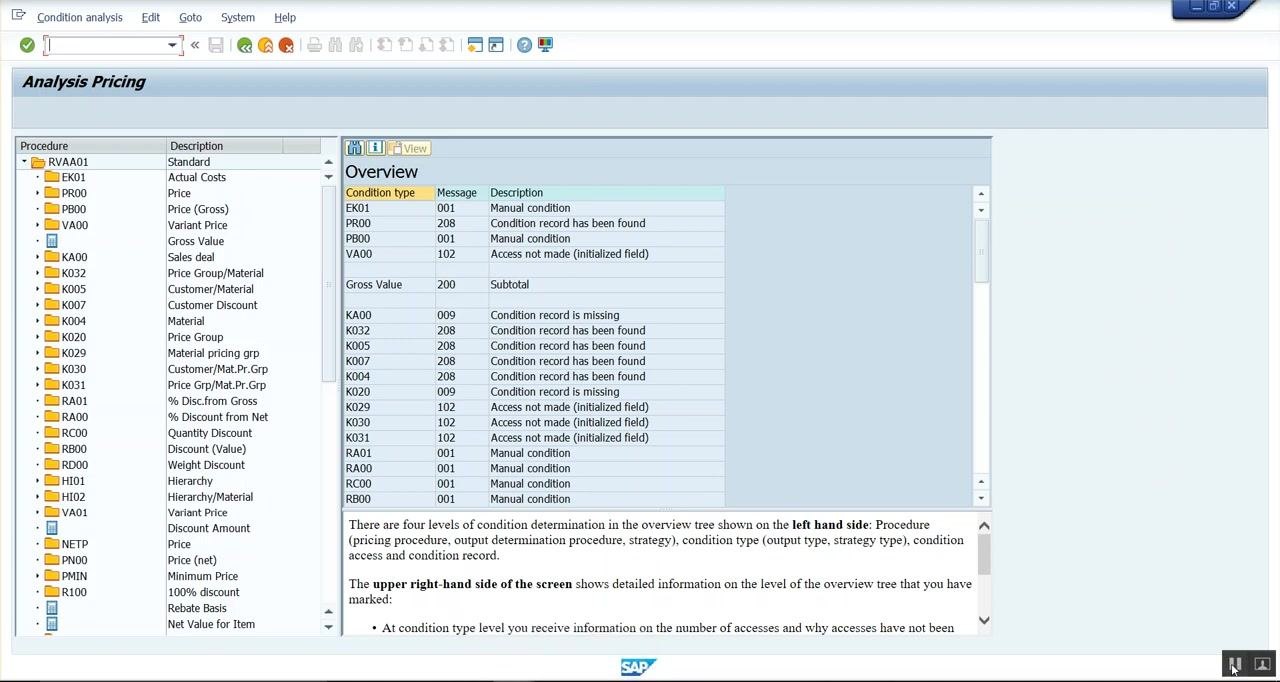This screenshot has width=1280, height=682.
Task: Click the Find icon in Overview panel
Action: (x=354, y=148)
